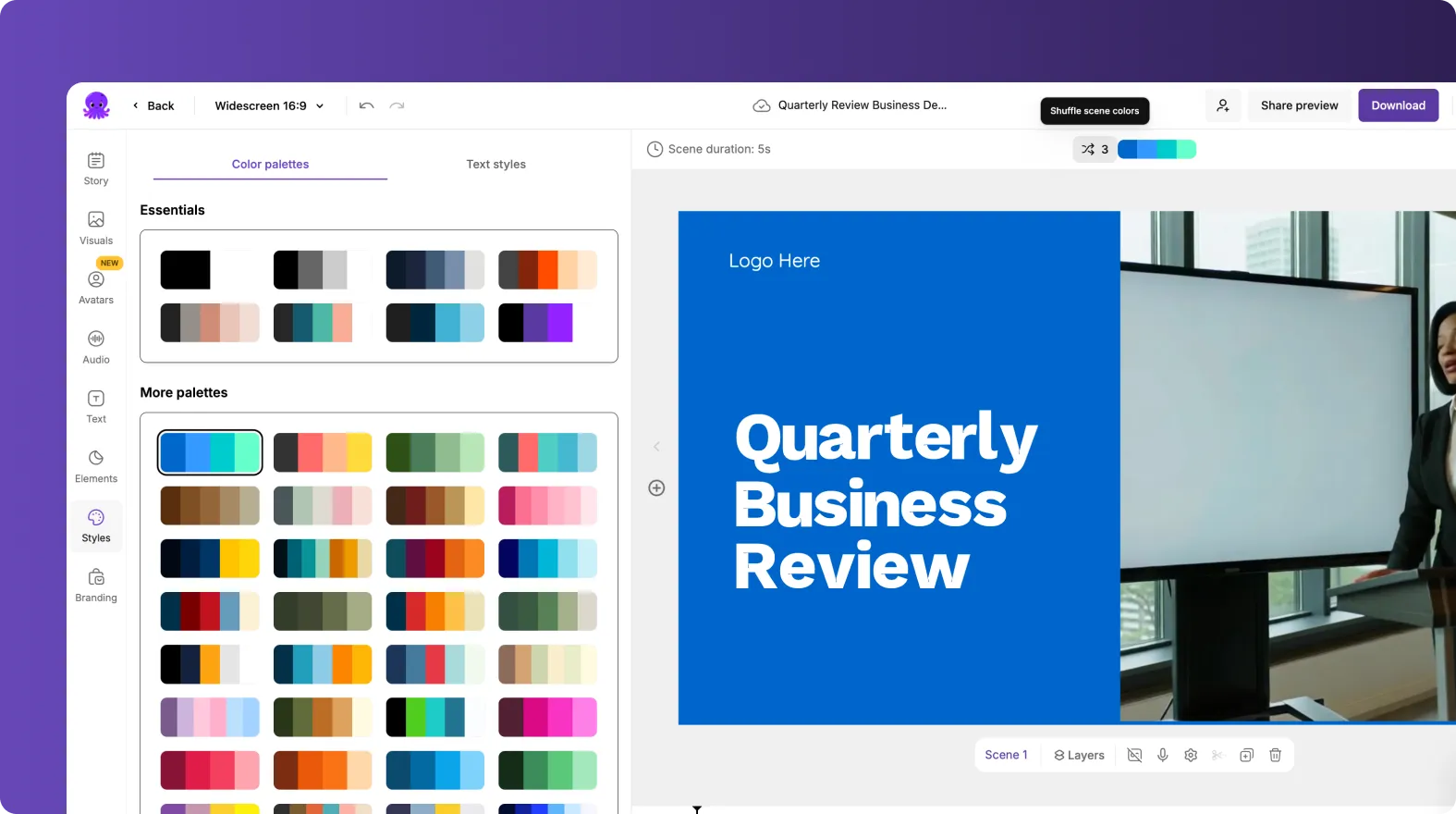Collapse the side panel with left chevron
Screen dimensions: 1456x814
coord(656,447)
